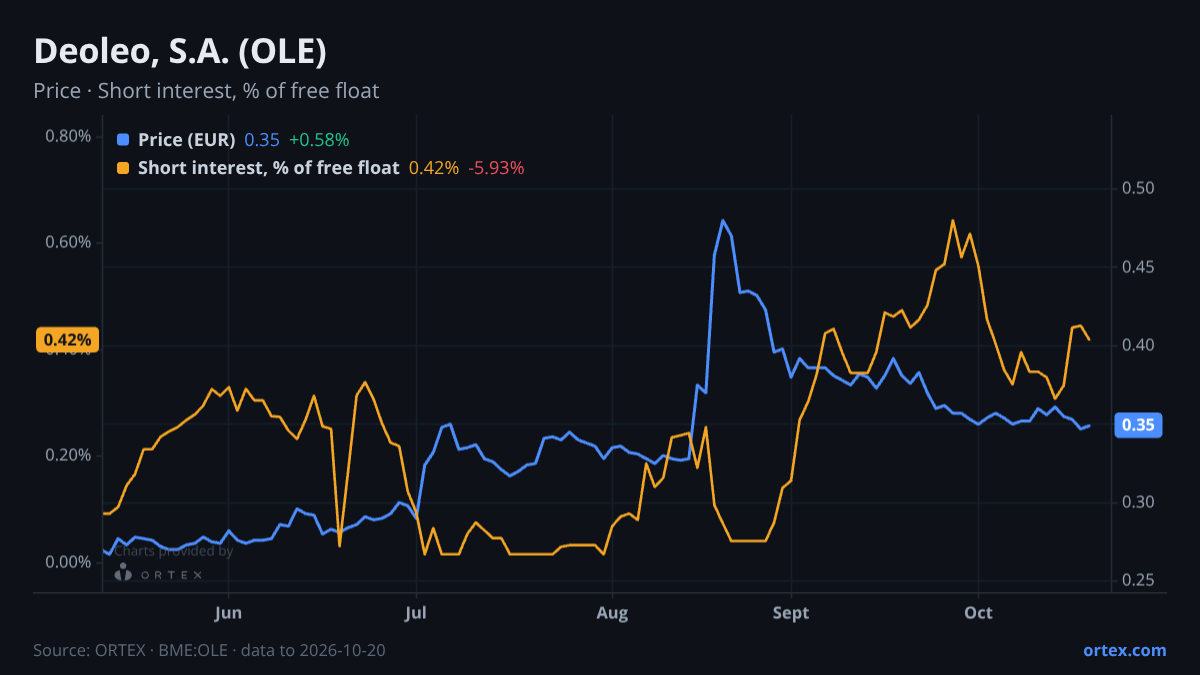Toggle the Price (EUR) legend label
The width and height of the screenshot is (1200, 675).
[187, 140]
